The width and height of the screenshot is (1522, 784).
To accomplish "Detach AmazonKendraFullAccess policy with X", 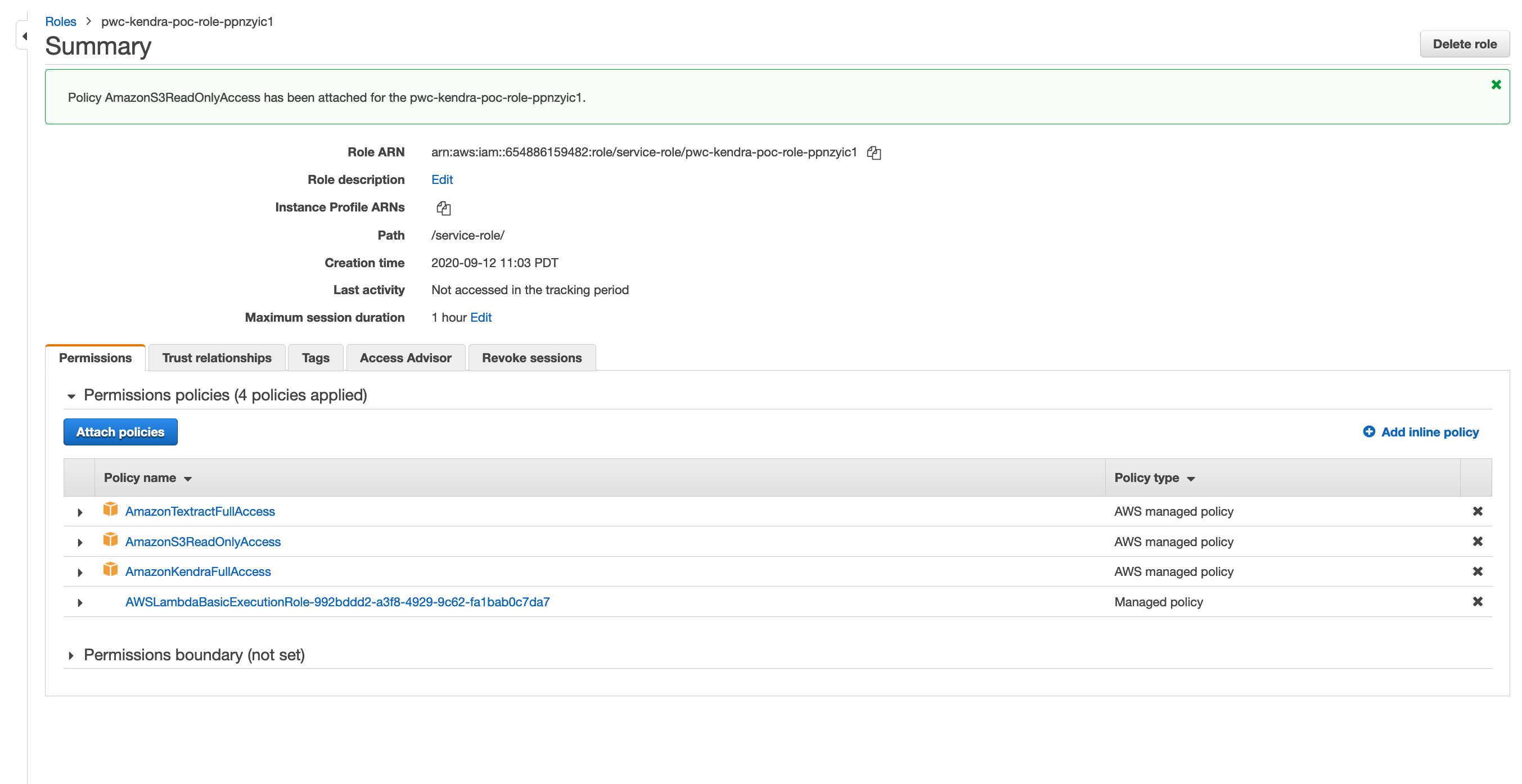I will pos(1477,571).
